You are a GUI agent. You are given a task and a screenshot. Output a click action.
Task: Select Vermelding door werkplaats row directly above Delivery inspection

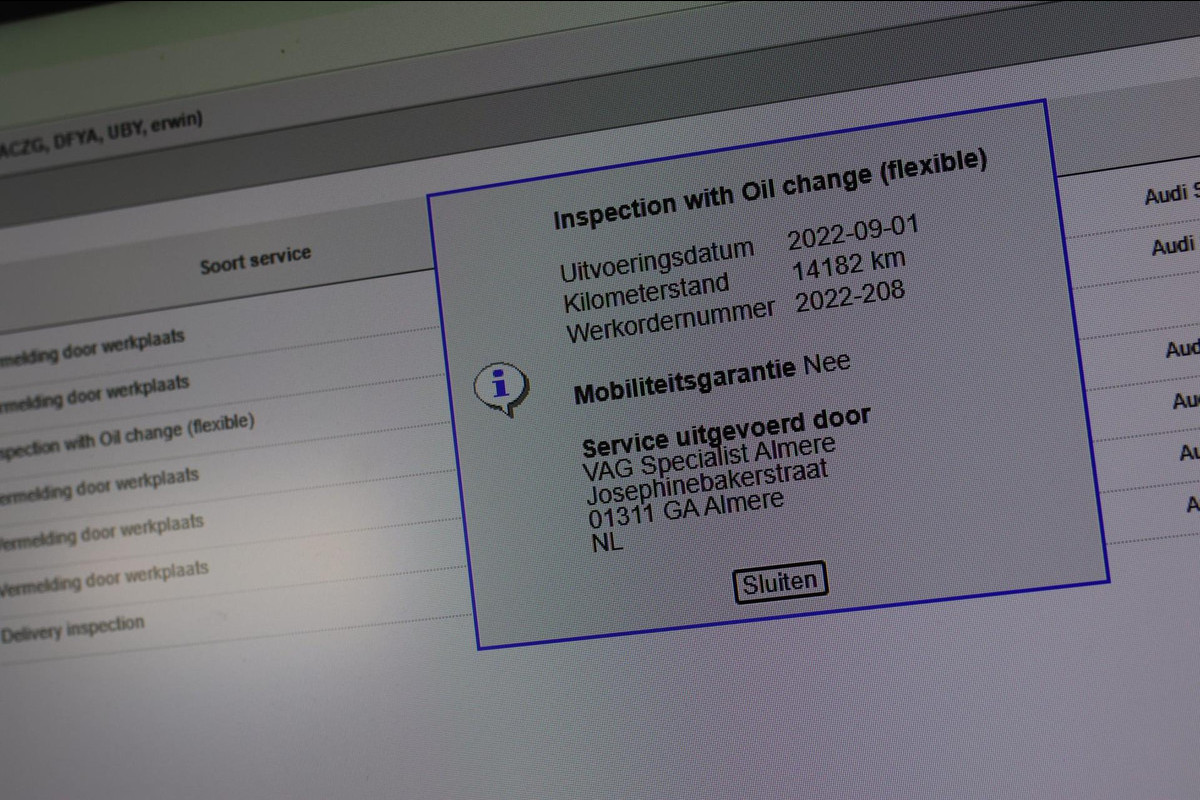(x=103, y=578)
